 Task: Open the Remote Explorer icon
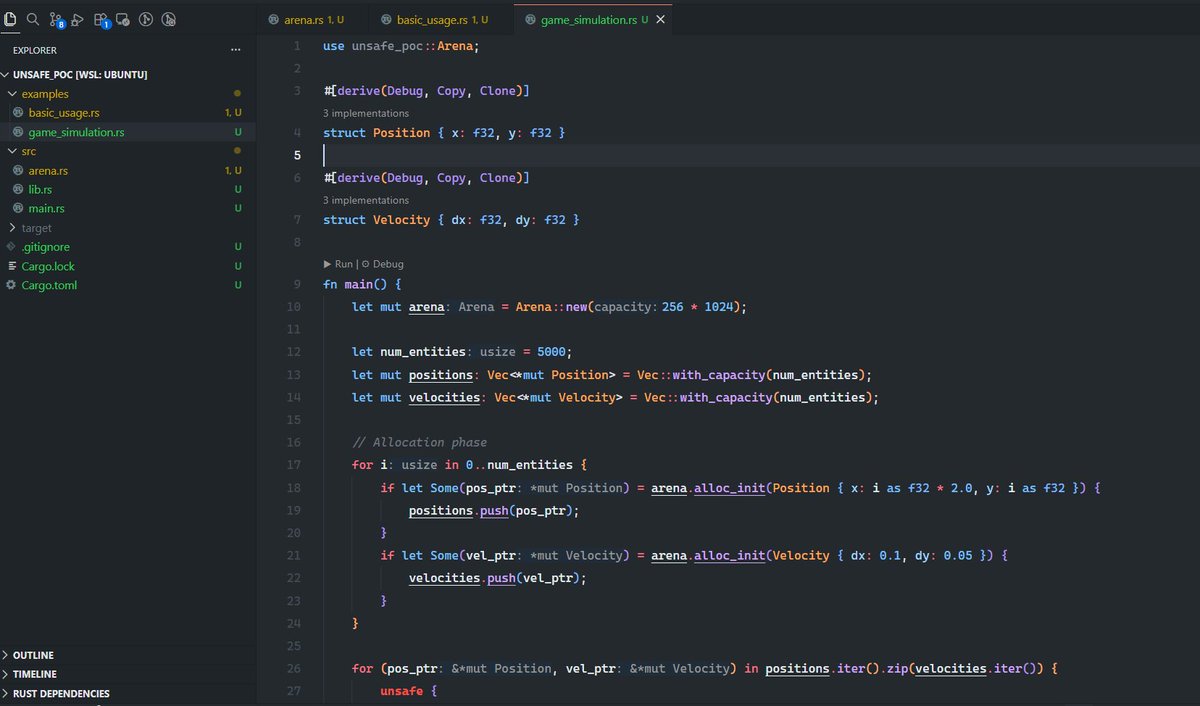click(122, 19)
